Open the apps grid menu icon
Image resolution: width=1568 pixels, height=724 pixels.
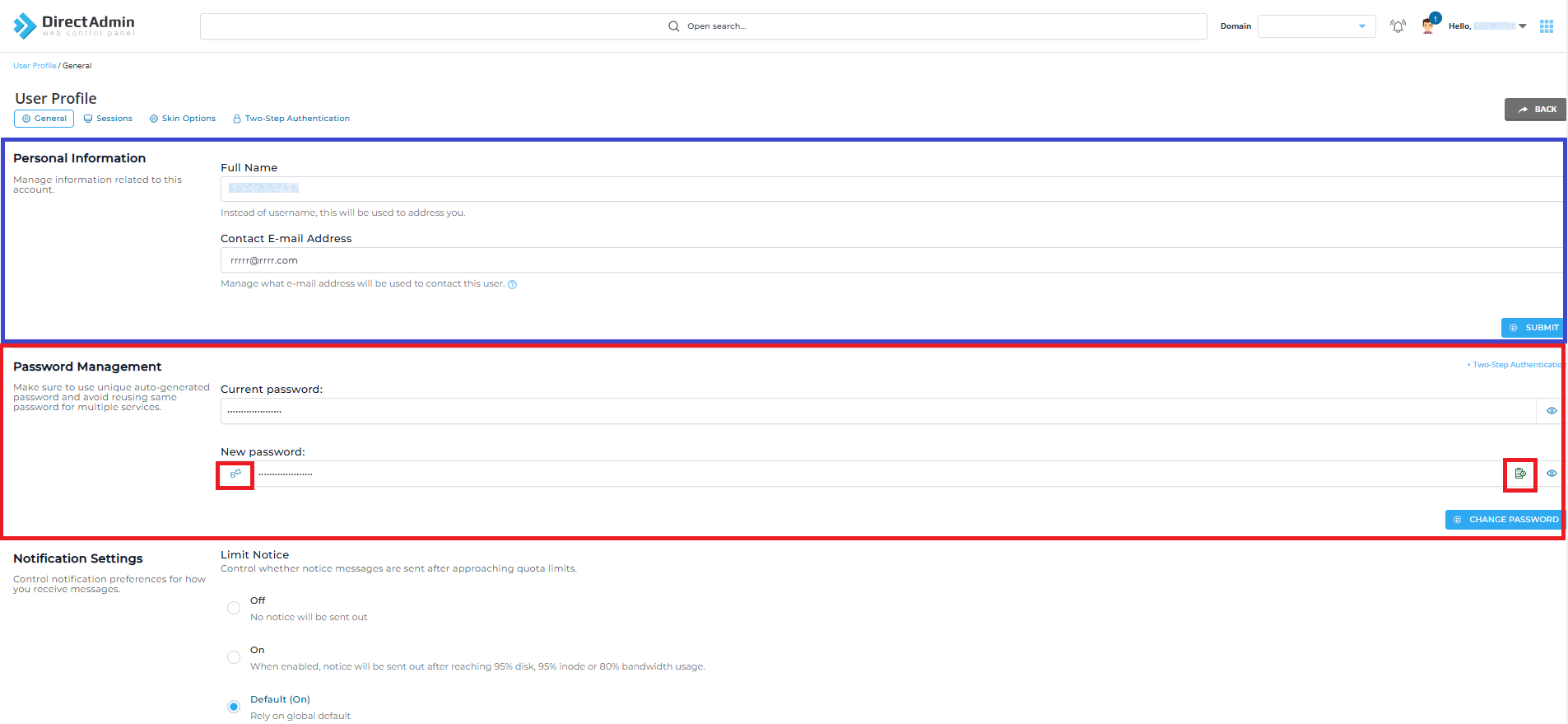coord(1547,26)
